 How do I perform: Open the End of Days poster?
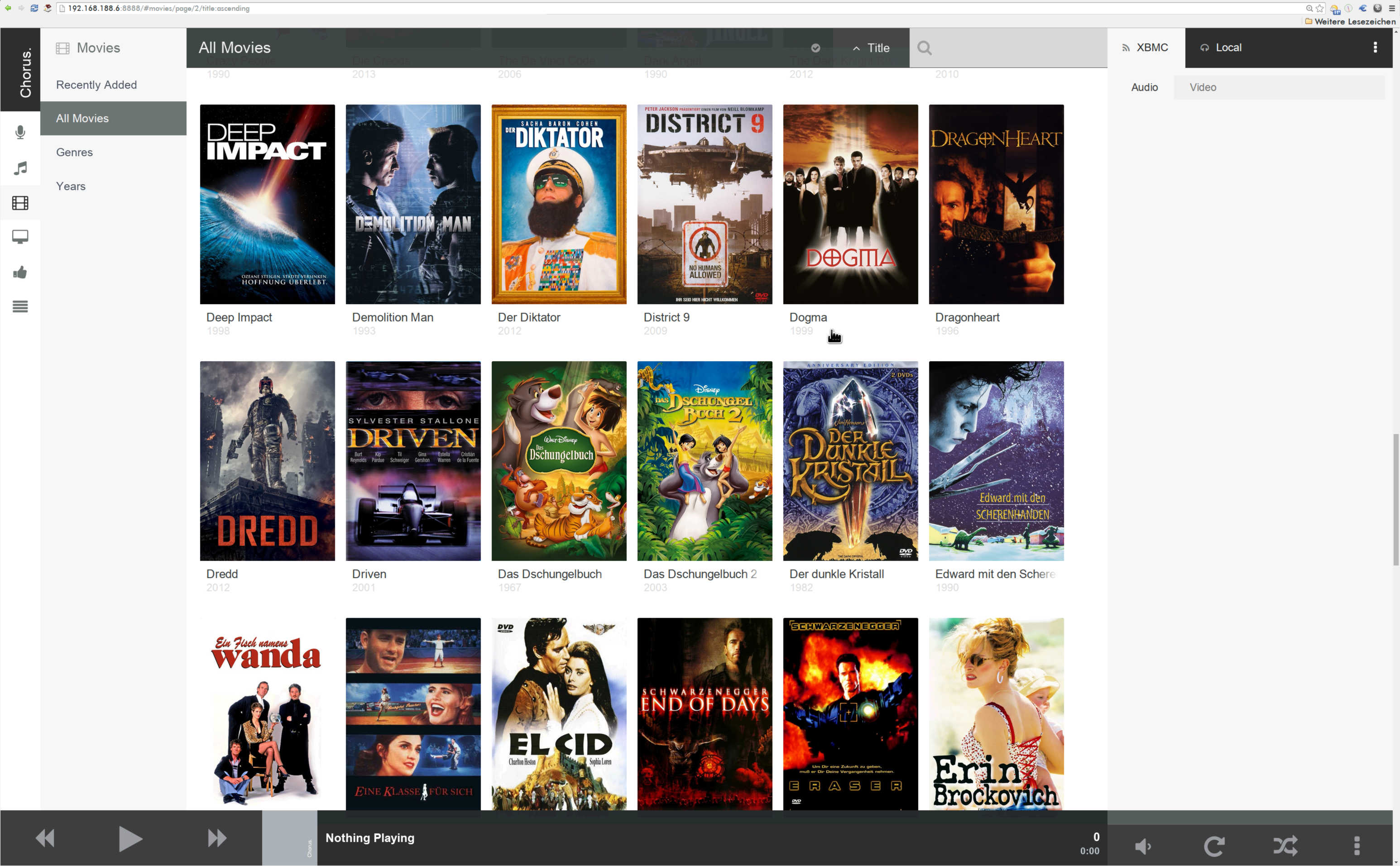point(705,713)
